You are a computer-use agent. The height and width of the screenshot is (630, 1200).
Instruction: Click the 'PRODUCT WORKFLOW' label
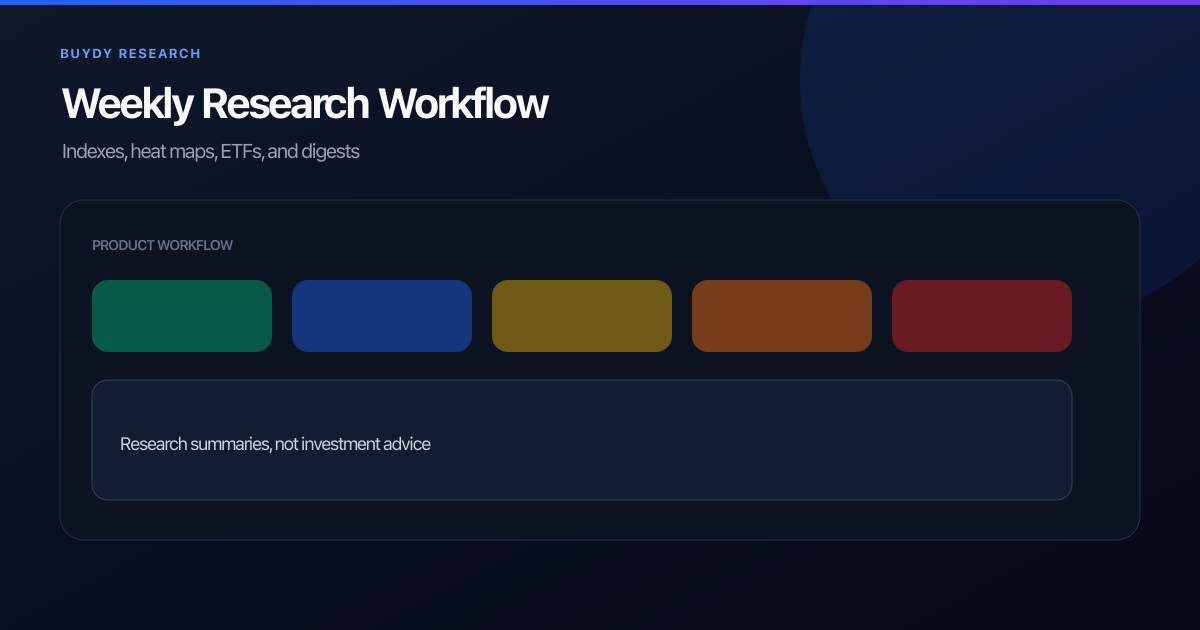pyautogui.click(x=162, y=245)
